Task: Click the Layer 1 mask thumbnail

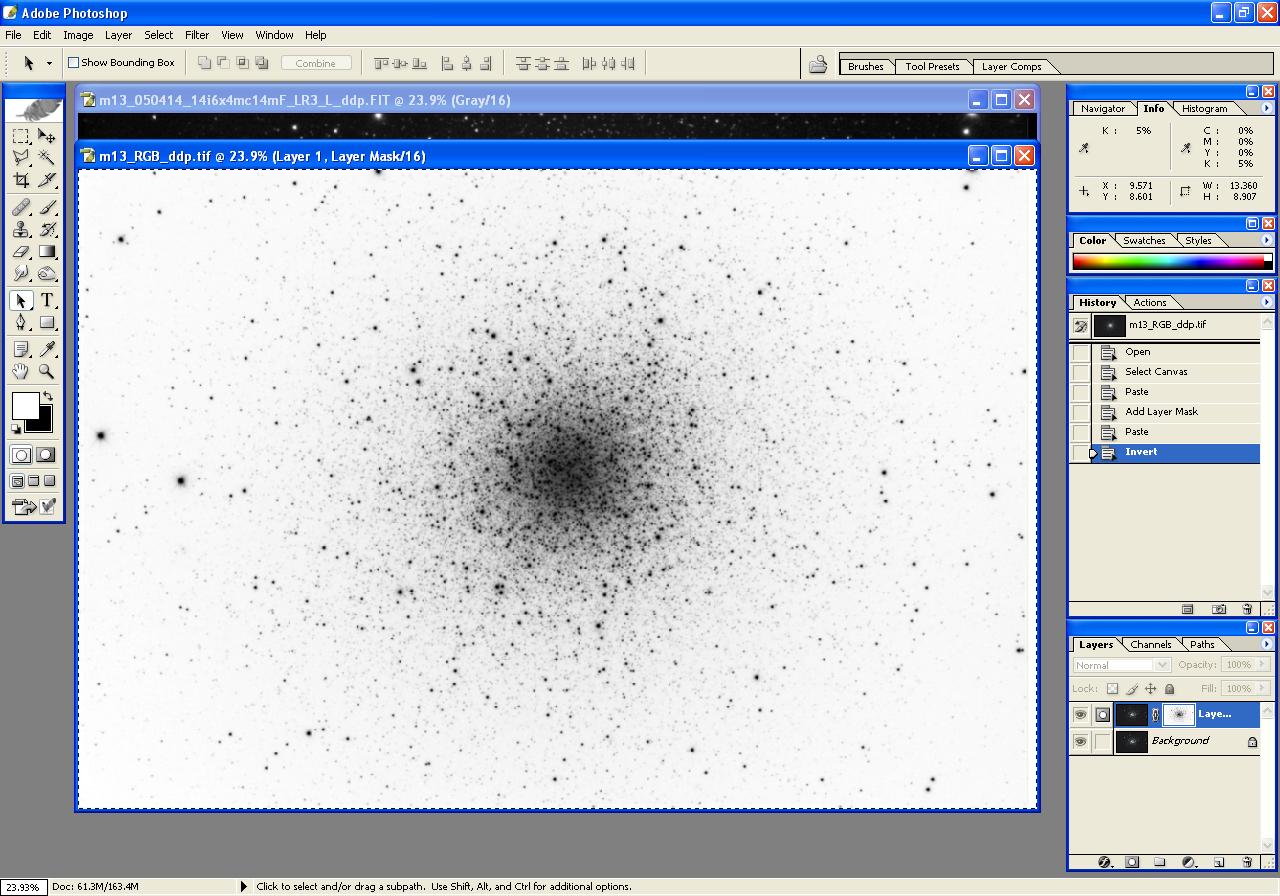Action: point(1179,715)
